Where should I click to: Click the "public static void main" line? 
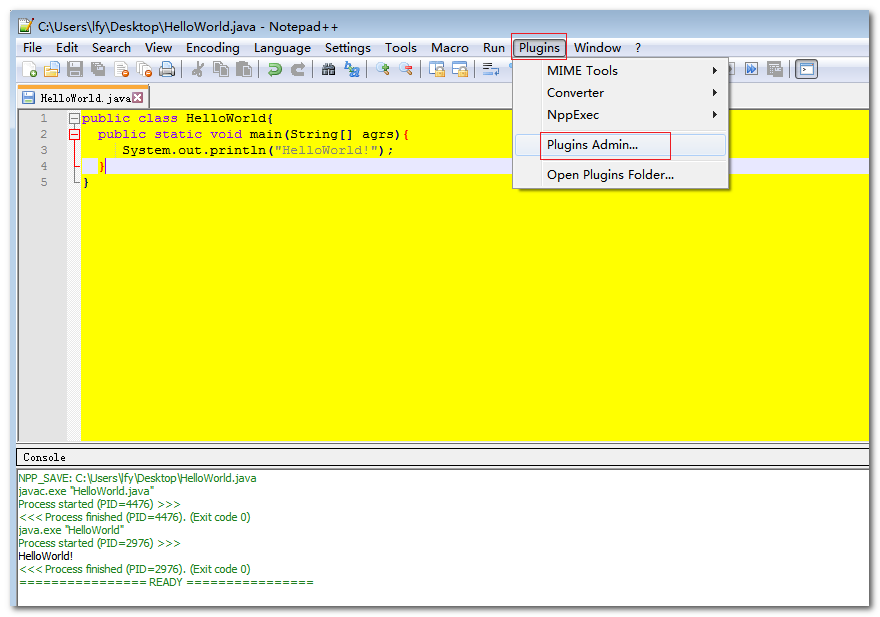click(x=253, y=134)
